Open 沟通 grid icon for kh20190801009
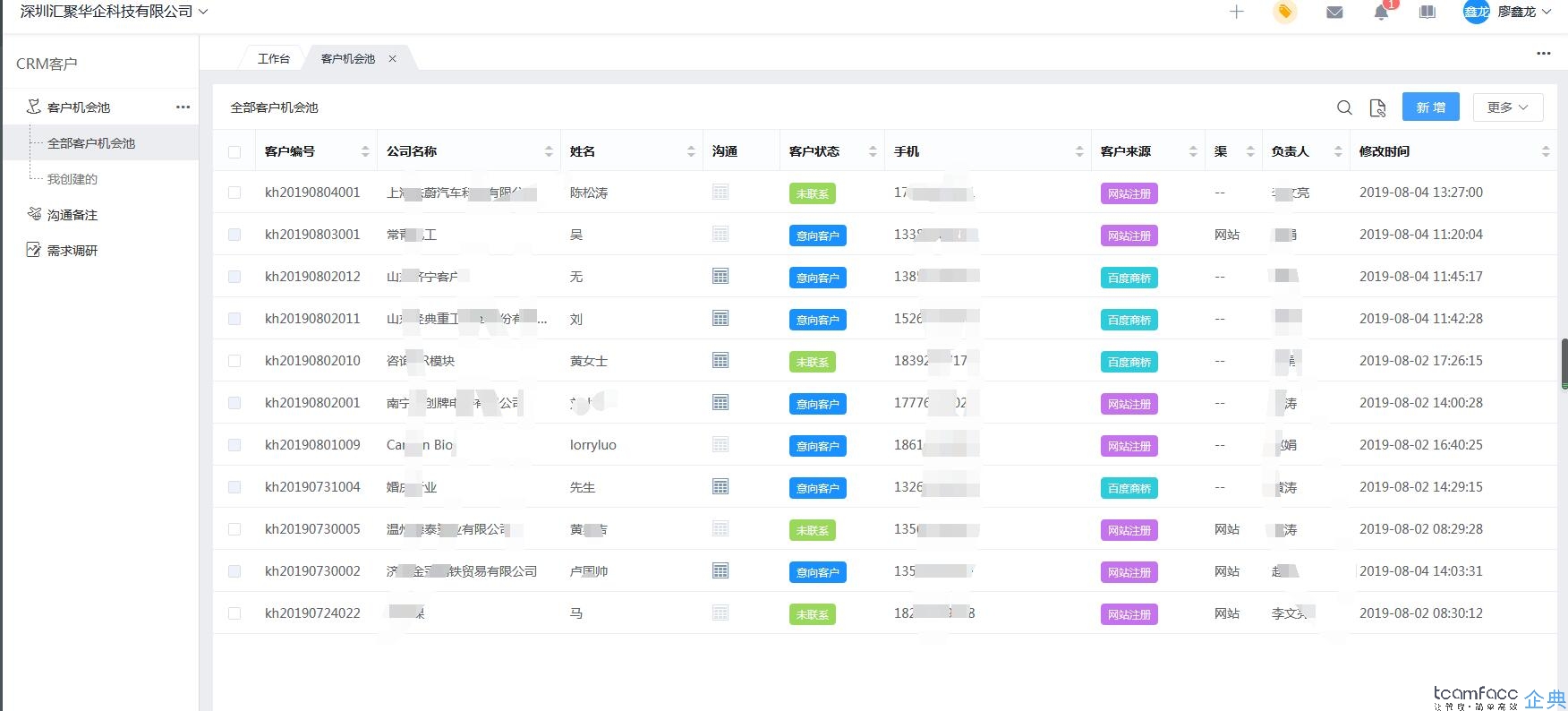 point(720,444)
